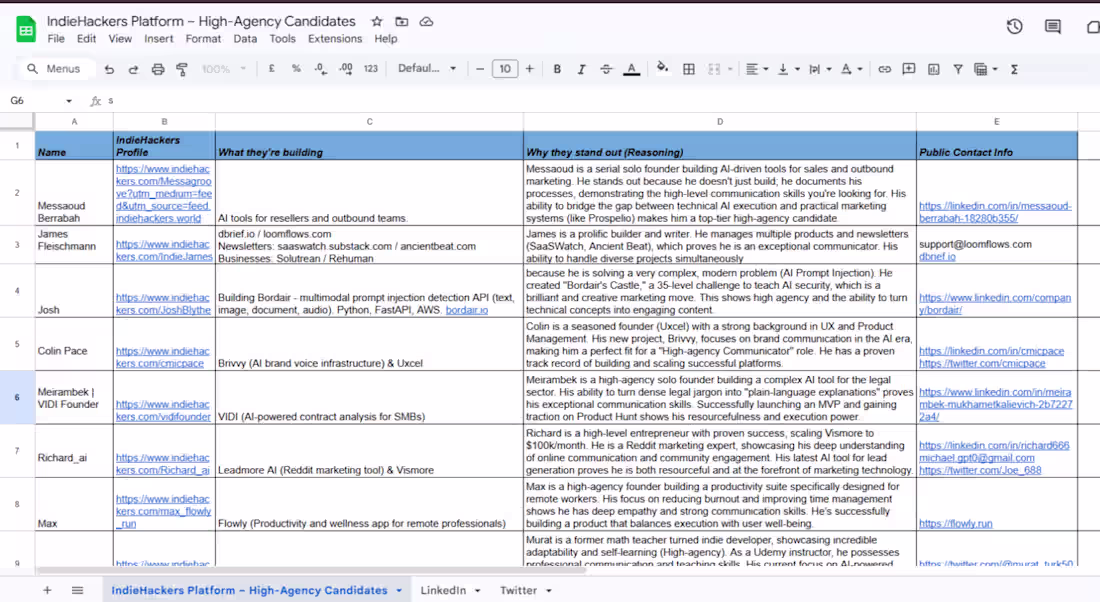Click the borders icon
The height and width of the screenshot is (602, 1100).
click(689, 69)
